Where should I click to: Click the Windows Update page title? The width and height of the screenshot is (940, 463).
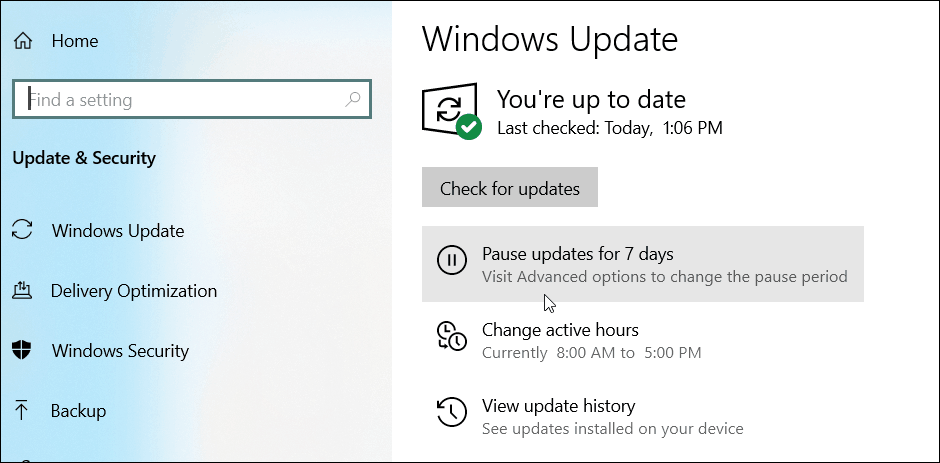tap(550, 38)
